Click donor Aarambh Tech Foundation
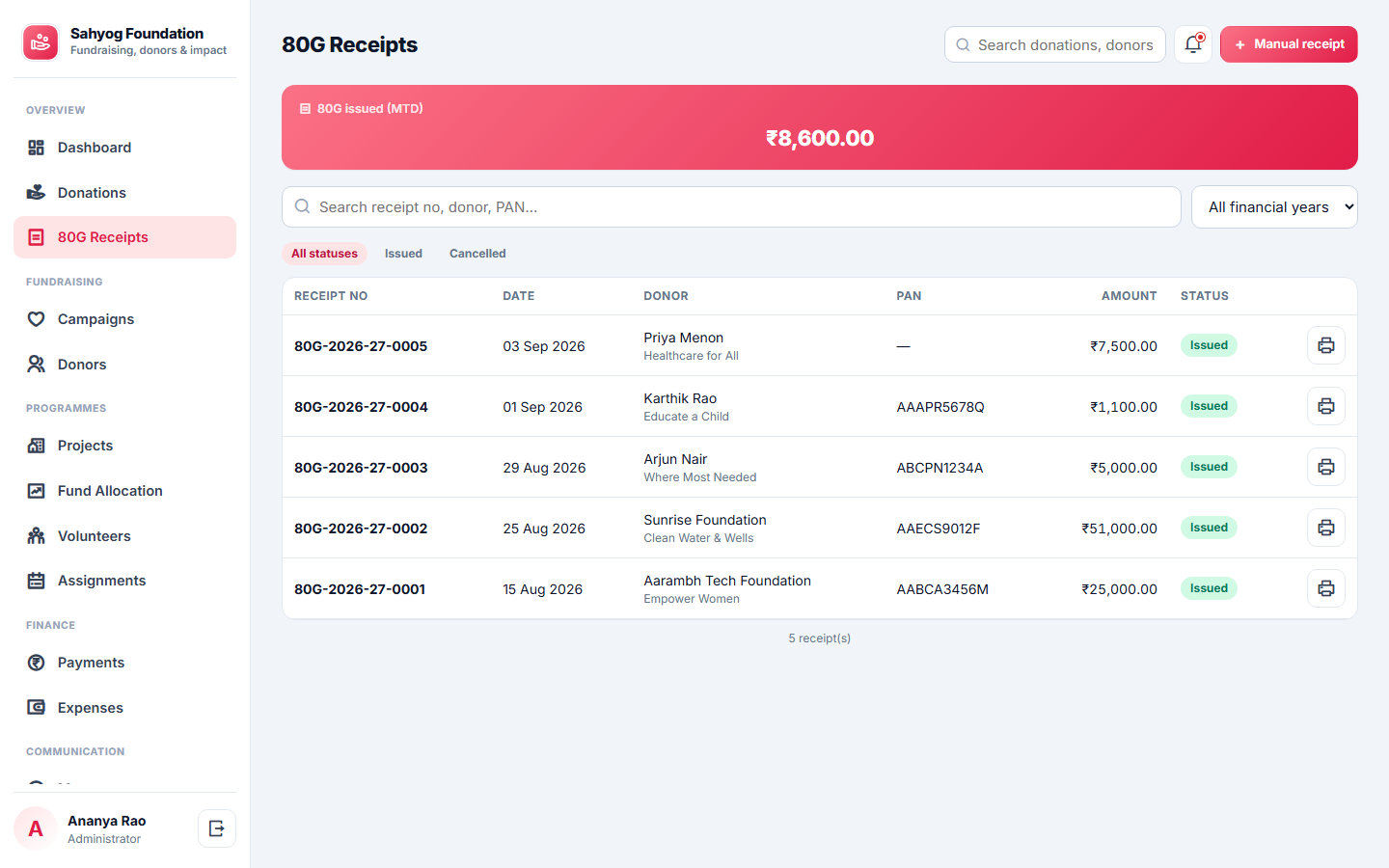Viewport: 1389px width, 868px height. [x=727, y=581]
